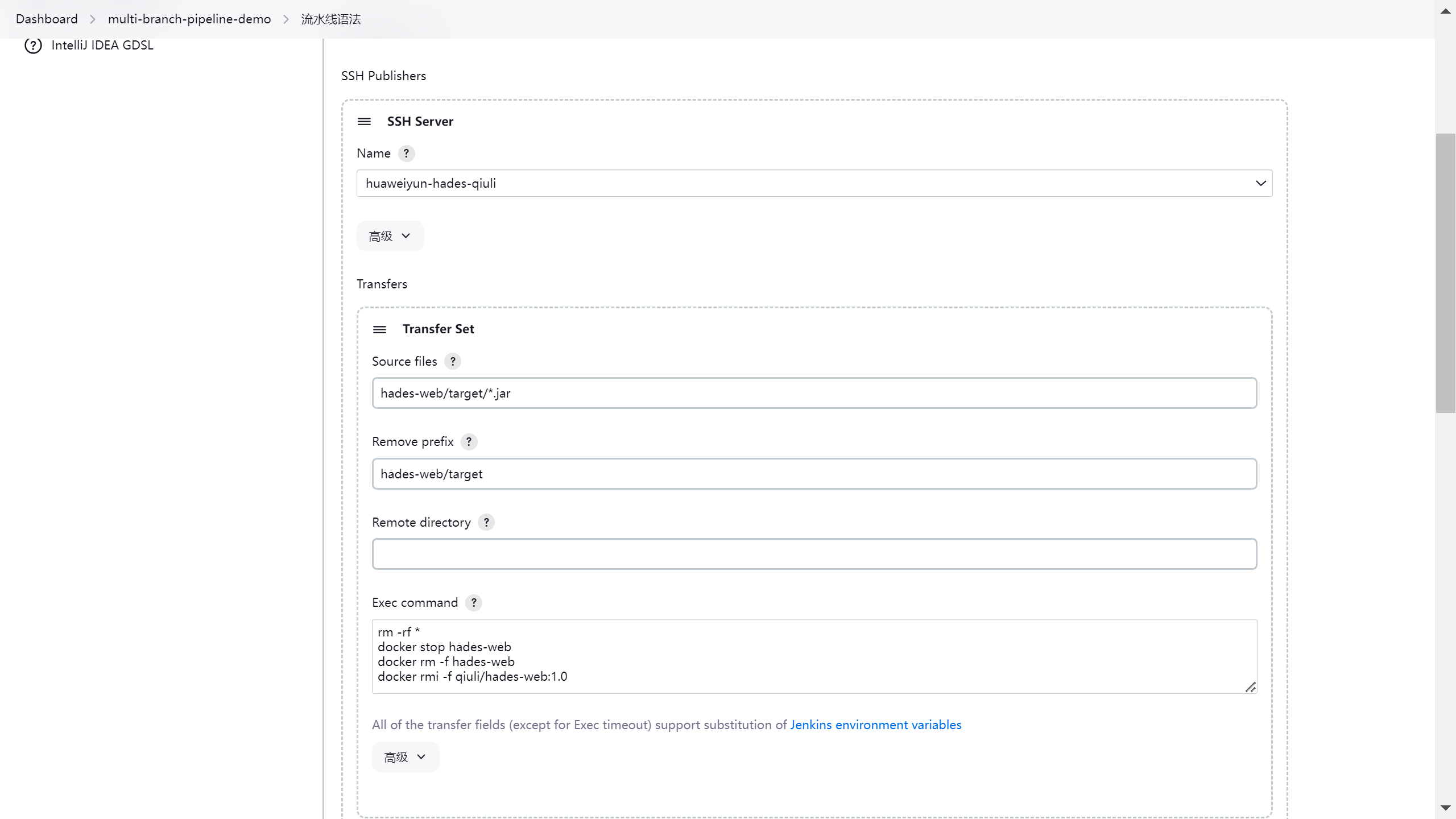Screen dimensions: 1456x819
Task: Click the help icon beside Exec command
Action: coord(474,603)
